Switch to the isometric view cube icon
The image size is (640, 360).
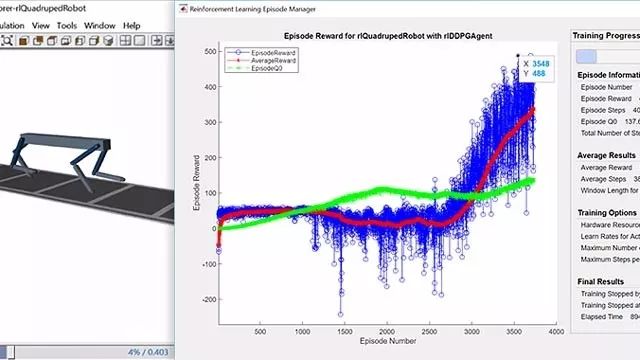(108, 41)
